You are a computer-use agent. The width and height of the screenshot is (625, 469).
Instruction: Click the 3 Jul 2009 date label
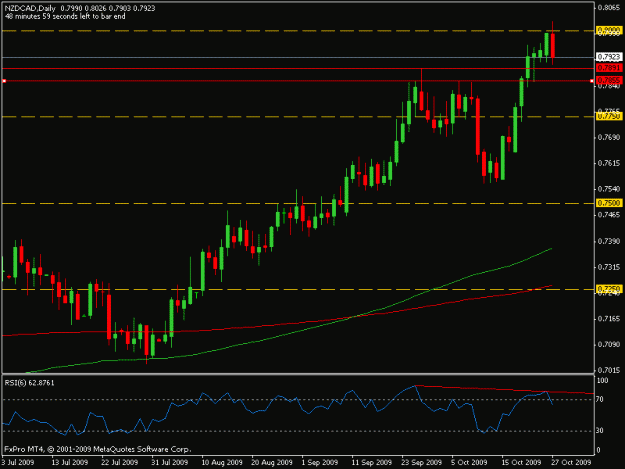click(x=18, y=462)
